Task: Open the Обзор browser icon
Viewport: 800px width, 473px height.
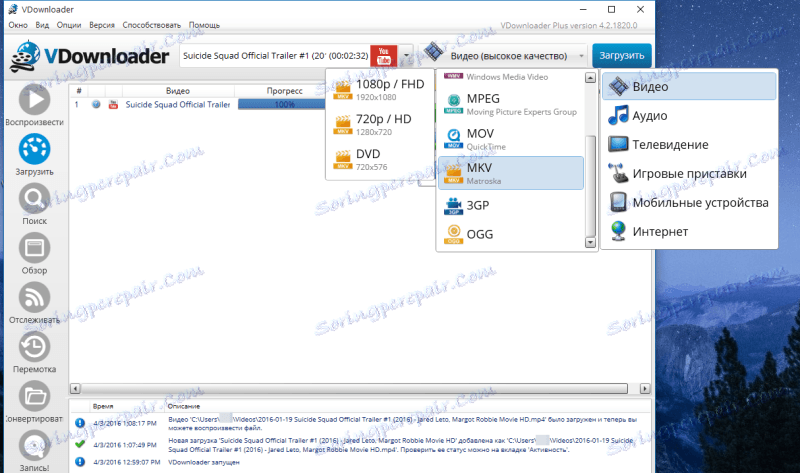Action: (34, 248)
